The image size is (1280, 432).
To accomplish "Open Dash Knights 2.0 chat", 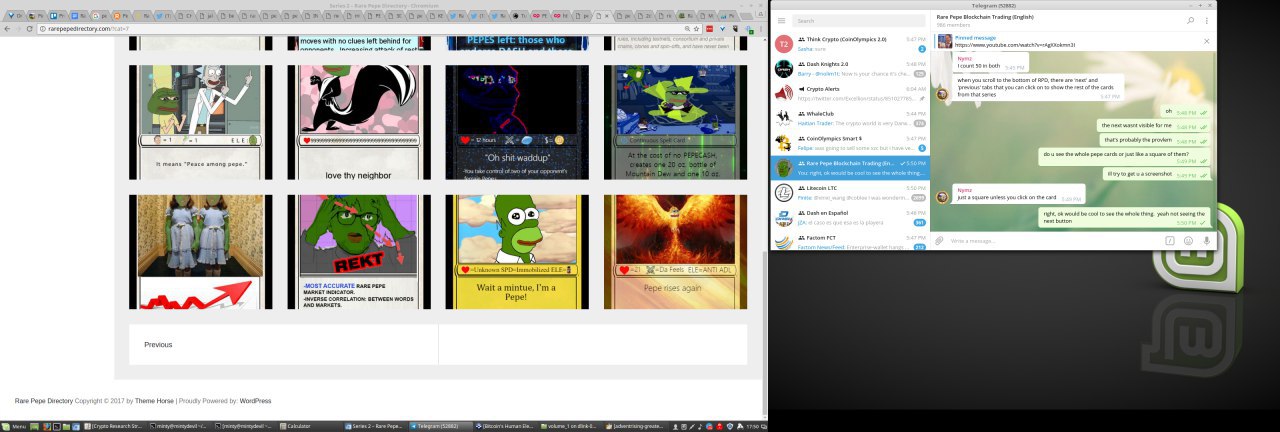I will pyautogui.click(x=849, y=69).
